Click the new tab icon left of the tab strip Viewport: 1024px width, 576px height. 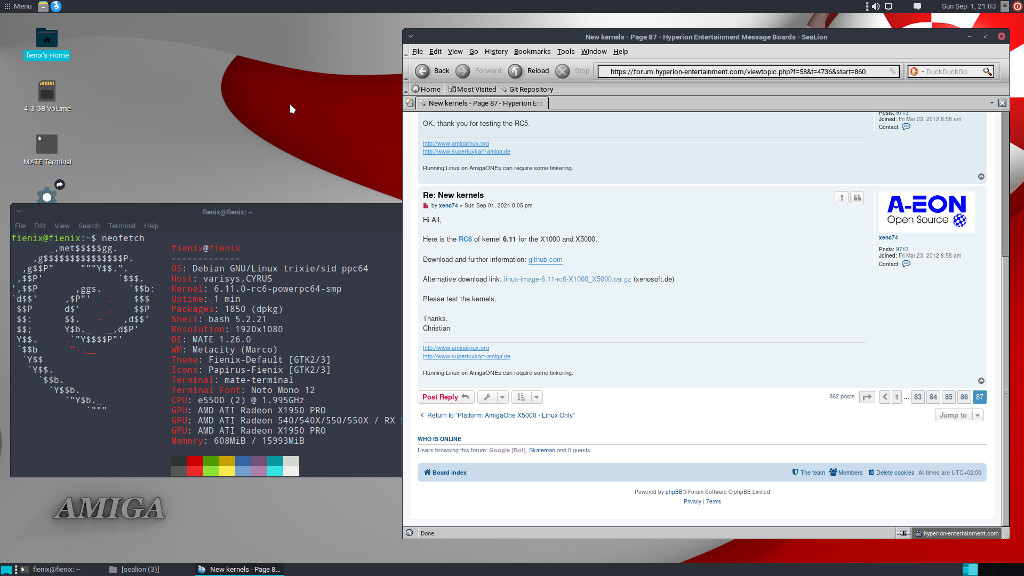[x=409, y=103]
